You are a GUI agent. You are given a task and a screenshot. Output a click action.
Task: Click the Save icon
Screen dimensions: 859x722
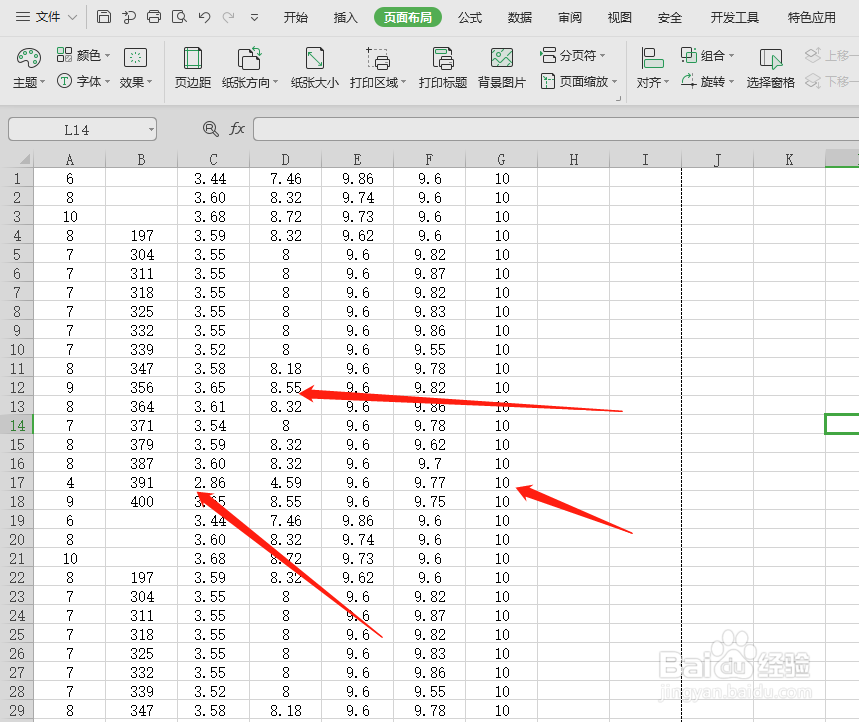[x=104, y=17]
